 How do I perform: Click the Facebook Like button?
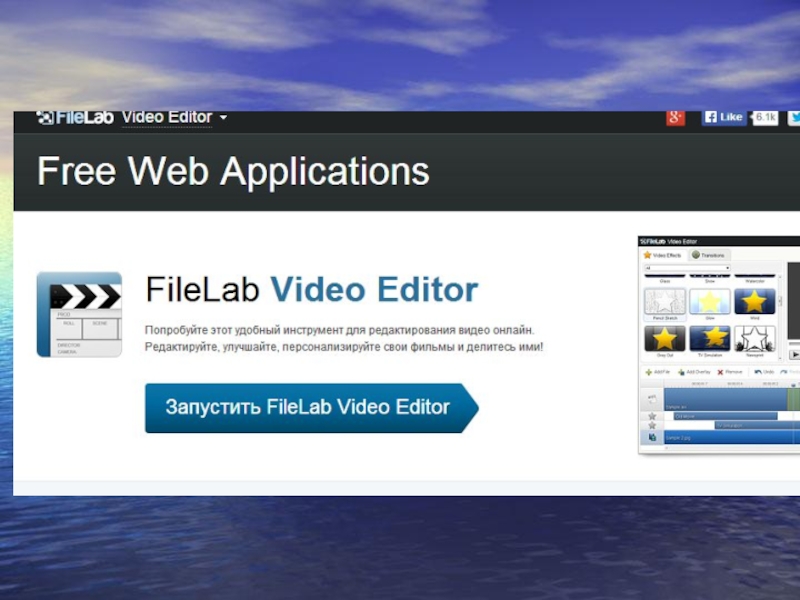(724, 117)
